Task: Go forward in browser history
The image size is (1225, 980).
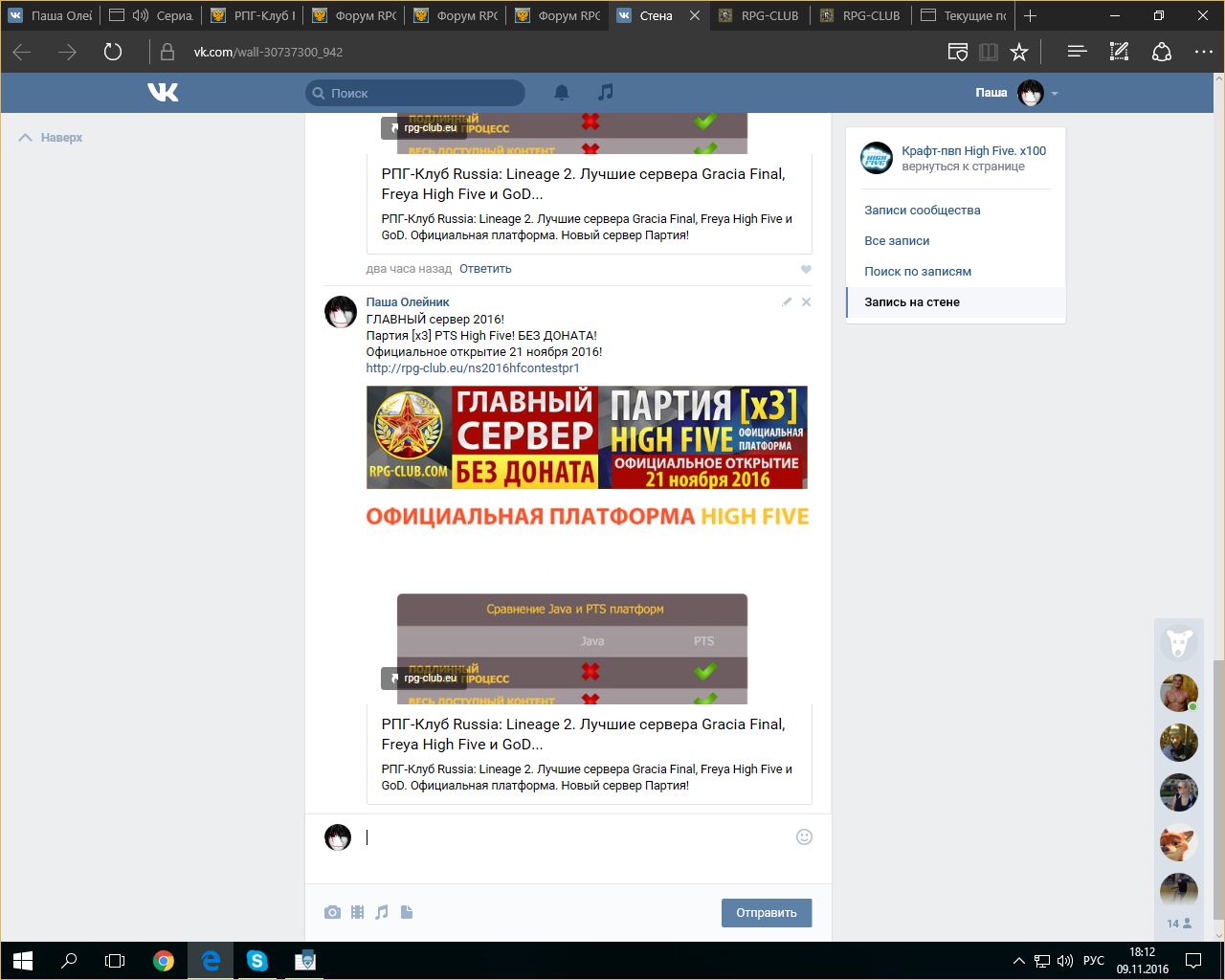Action: 67,52
